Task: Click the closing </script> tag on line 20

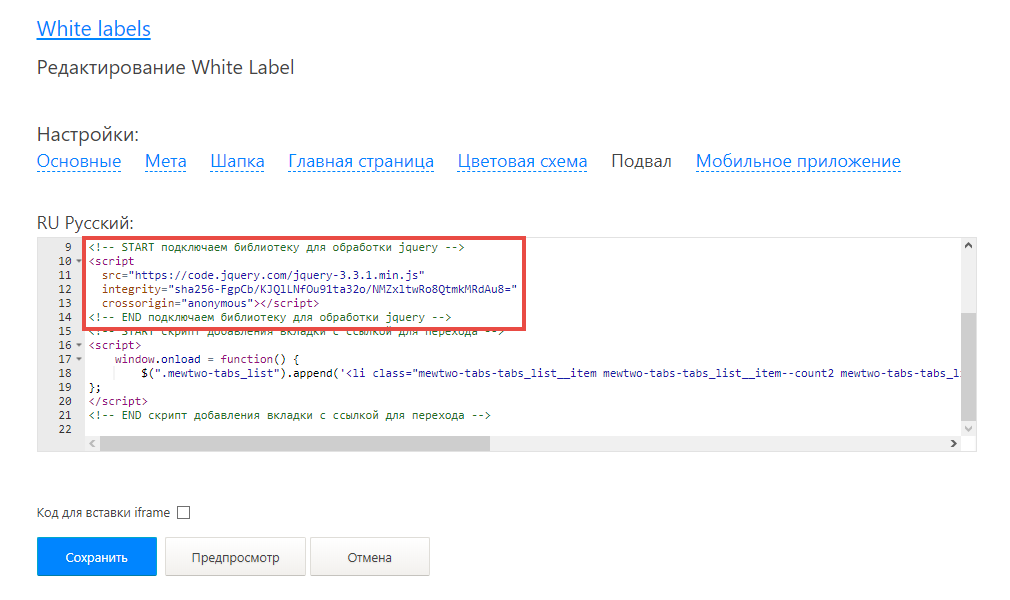Action: pos(119,402)
